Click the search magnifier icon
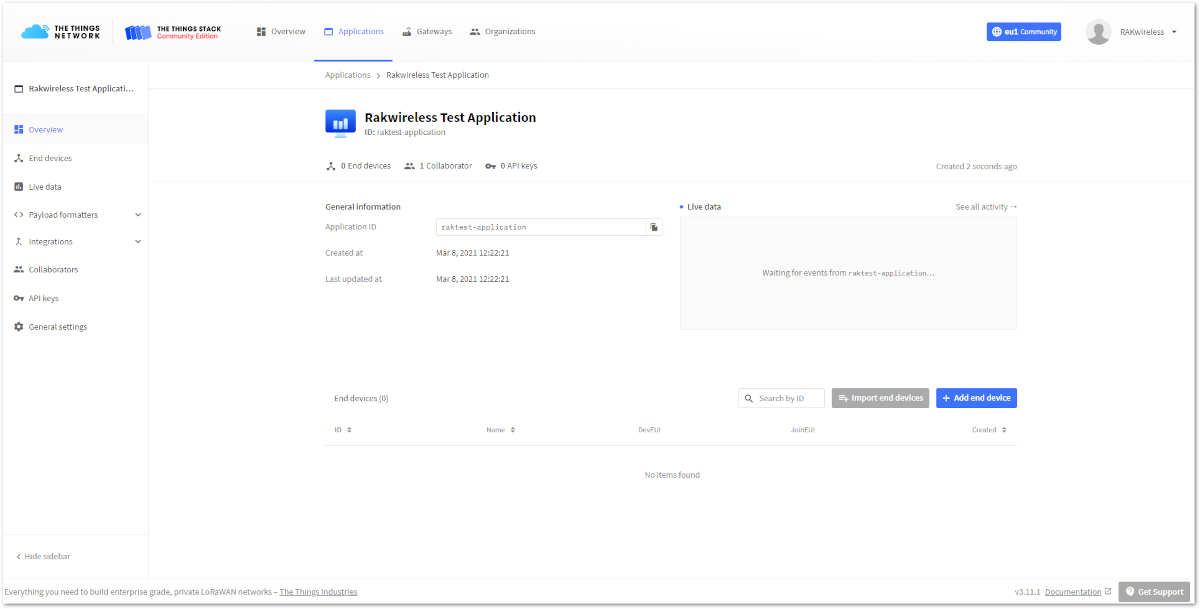Image resolution: width=1200 pixels, height=609 pixels. pyautogui.click(x=748, y=398)
